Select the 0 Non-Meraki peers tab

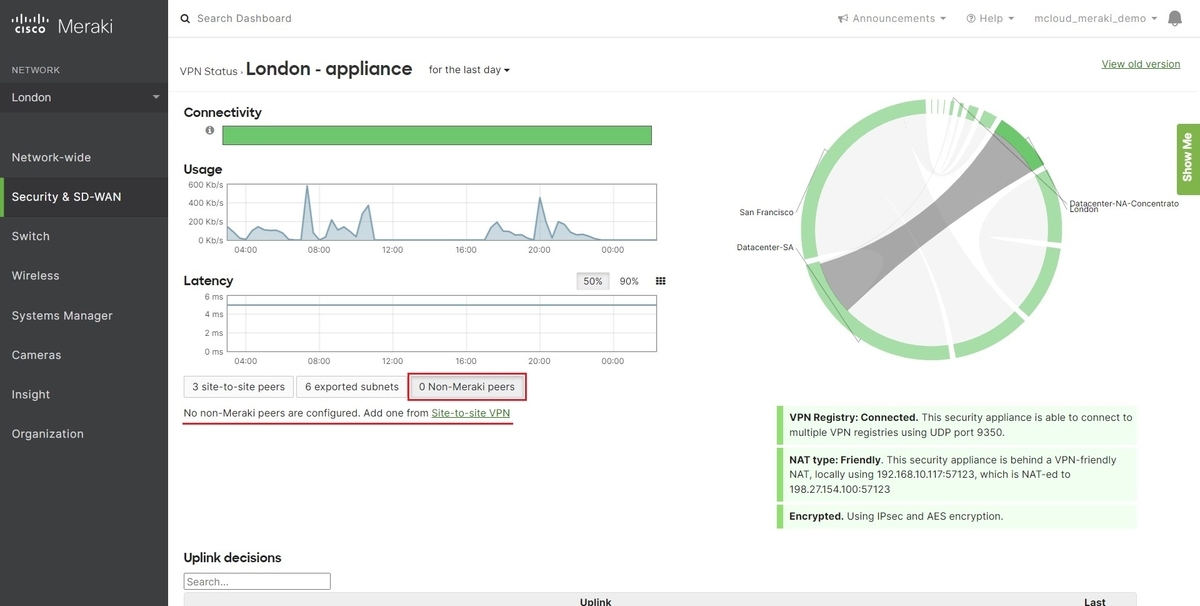tap(467, 386)
